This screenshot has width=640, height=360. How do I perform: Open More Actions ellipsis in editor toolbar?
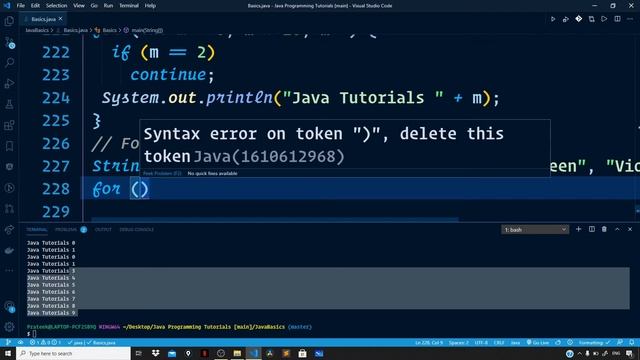click(x=630, y=19)
